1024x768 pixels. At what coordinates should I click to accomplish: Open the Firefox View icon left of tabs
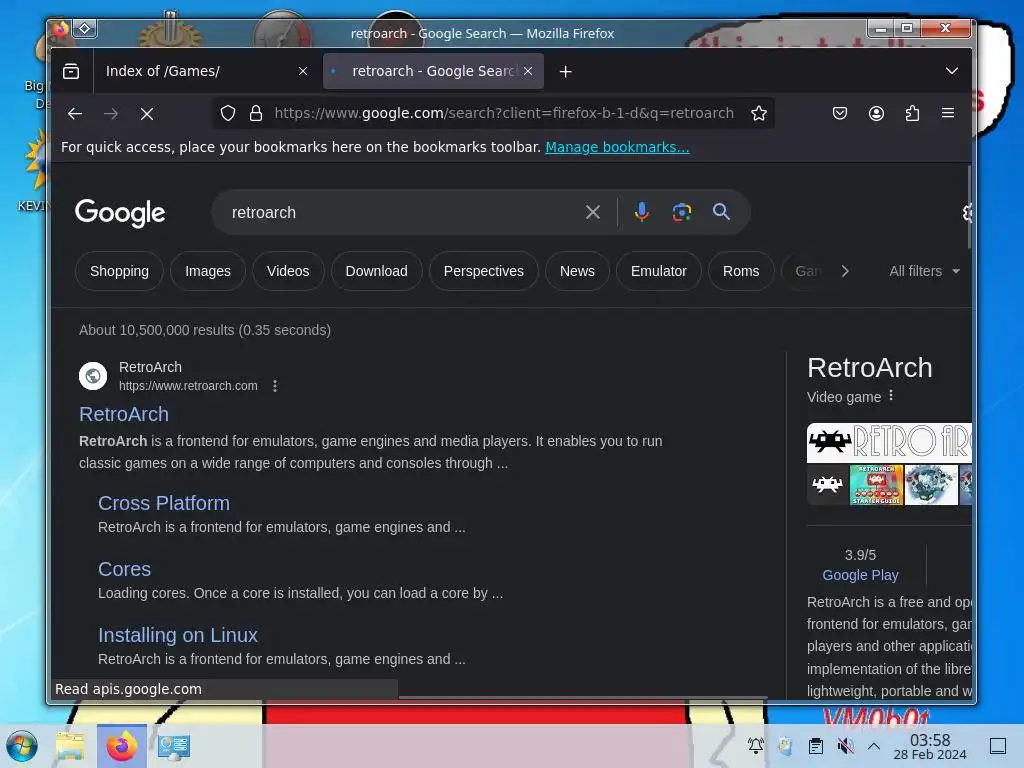tap(71, 71)
